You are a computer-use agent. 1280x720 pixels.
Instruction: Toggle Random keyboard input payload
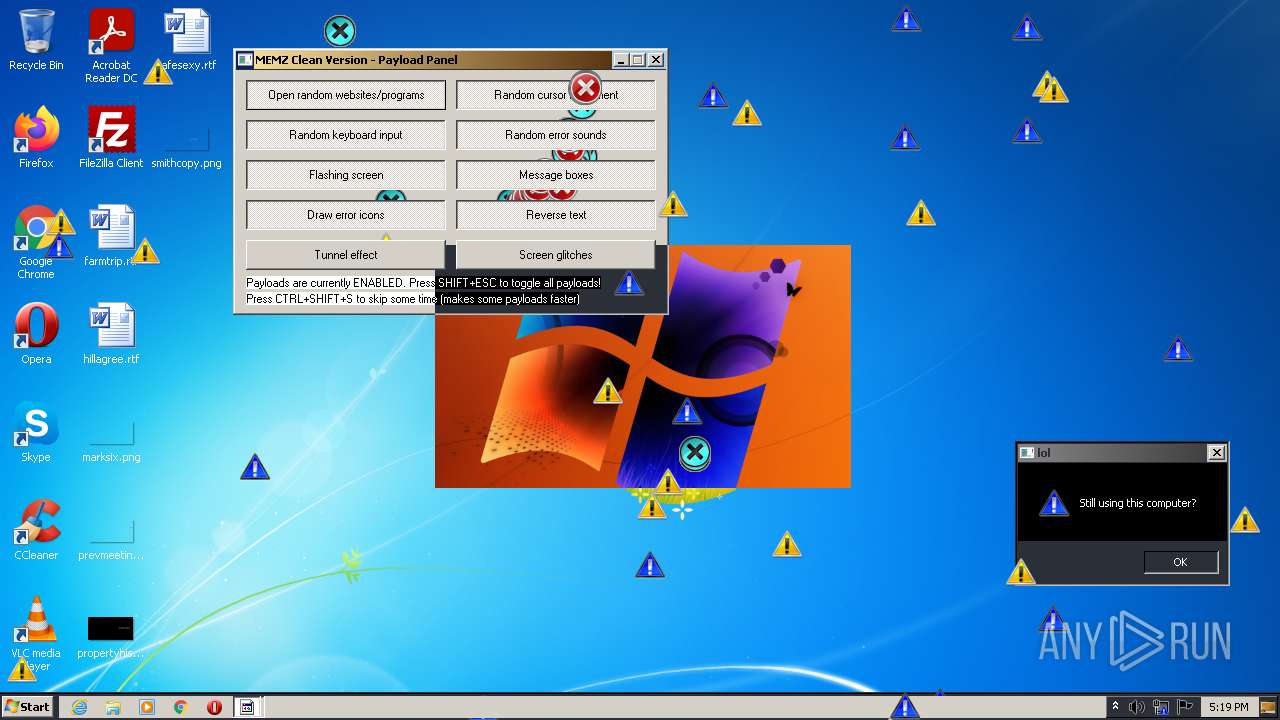(346, 135)
